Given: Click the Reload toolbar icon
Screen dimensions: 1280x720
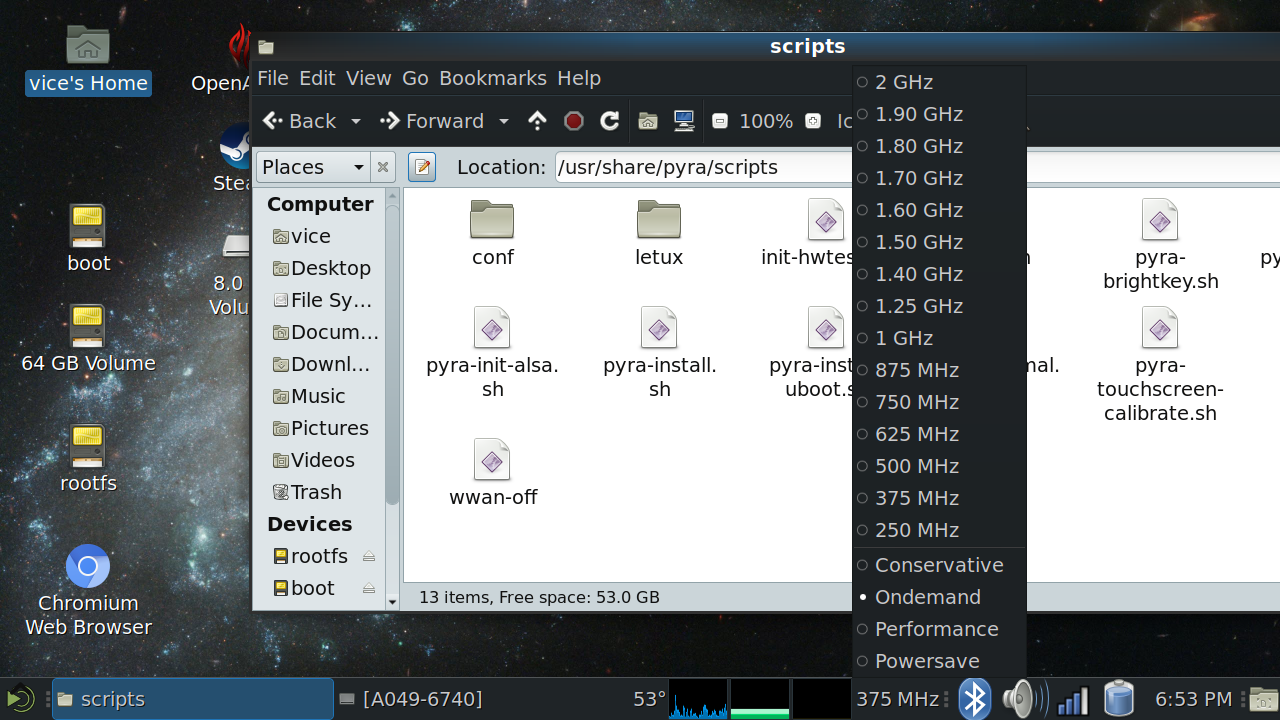Looking at the screenshot, I should [609, 121].
